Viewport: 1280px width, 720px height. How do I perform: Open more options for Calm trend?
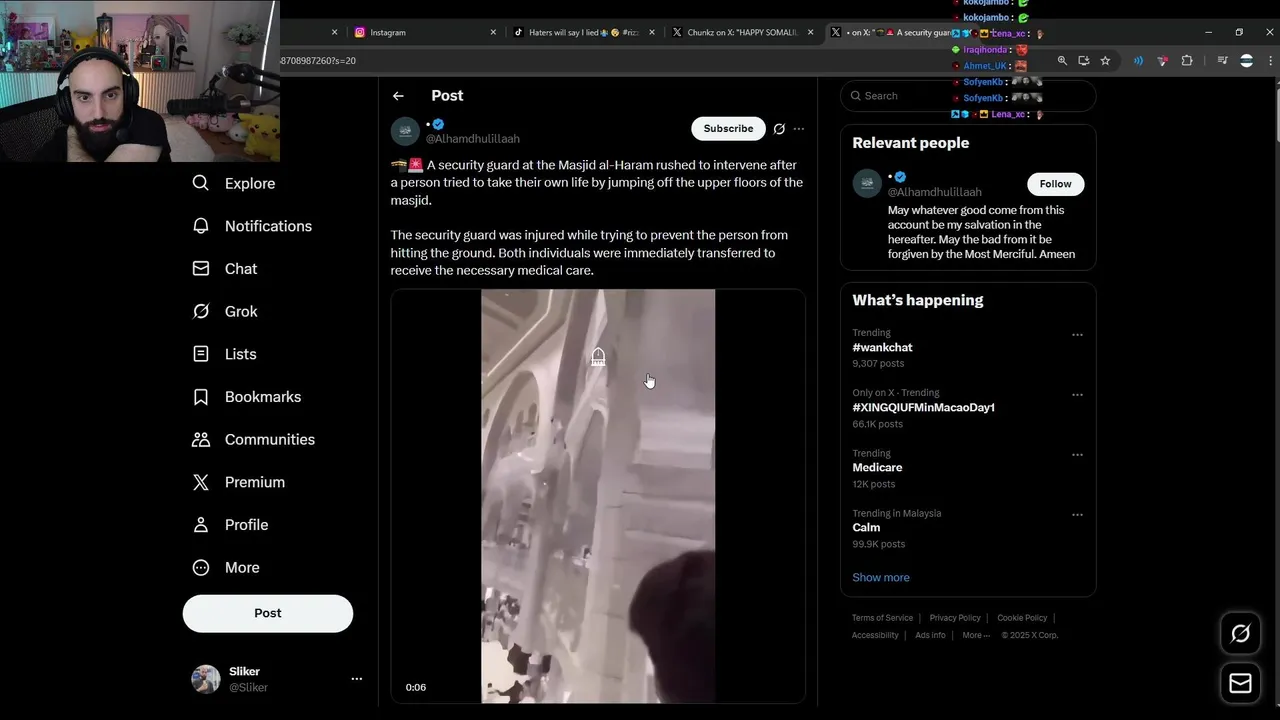[x=1077, y=515]
